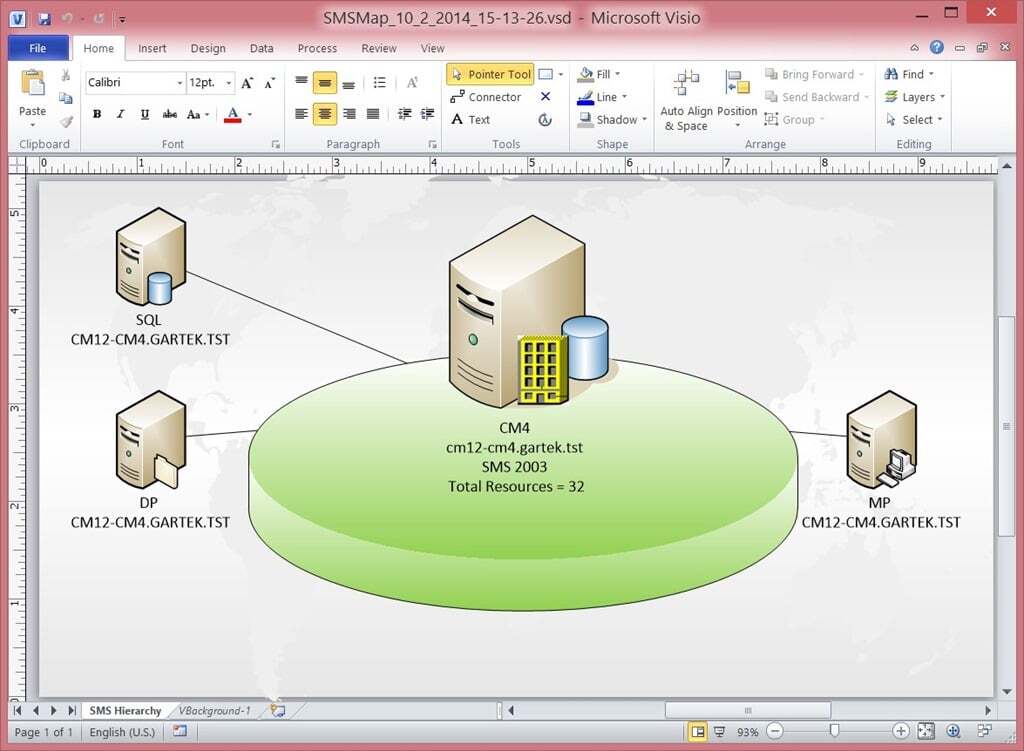Viewport: 1024px width, 751px height.
Task: Open the Auto Align & Space tool
Action: click(686, 97)
